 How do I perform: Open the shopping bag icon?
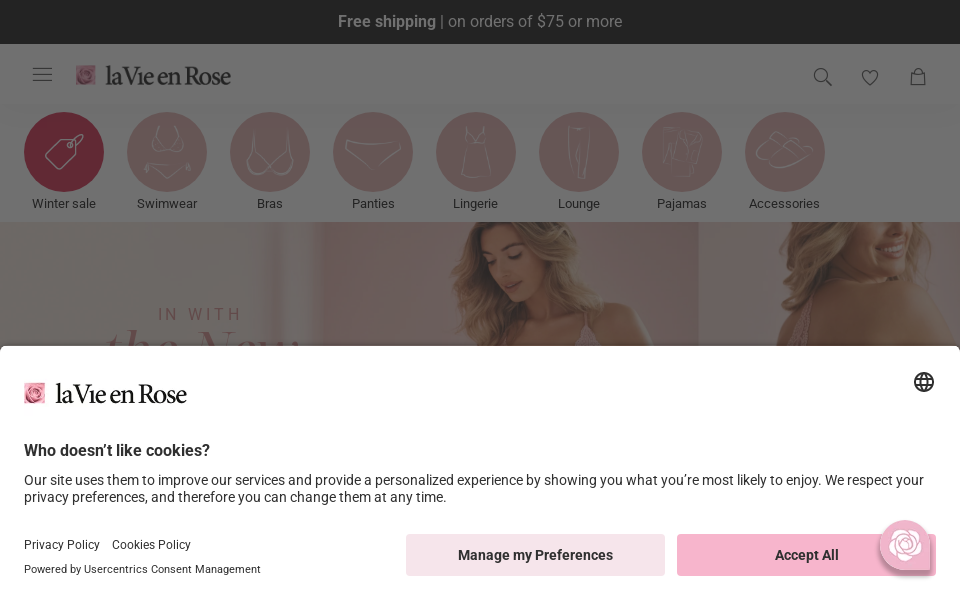pyautogui.click(x=918, y=77)
